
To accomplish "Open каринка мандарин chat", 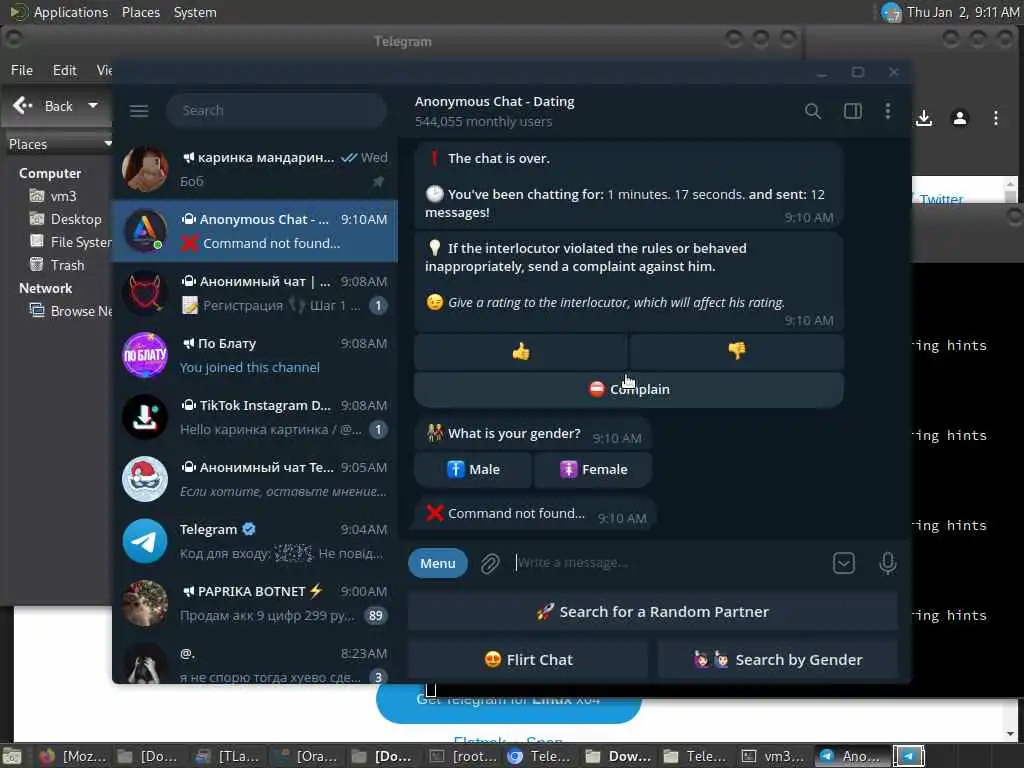I will pyautogui.click(x=255, y=169).
